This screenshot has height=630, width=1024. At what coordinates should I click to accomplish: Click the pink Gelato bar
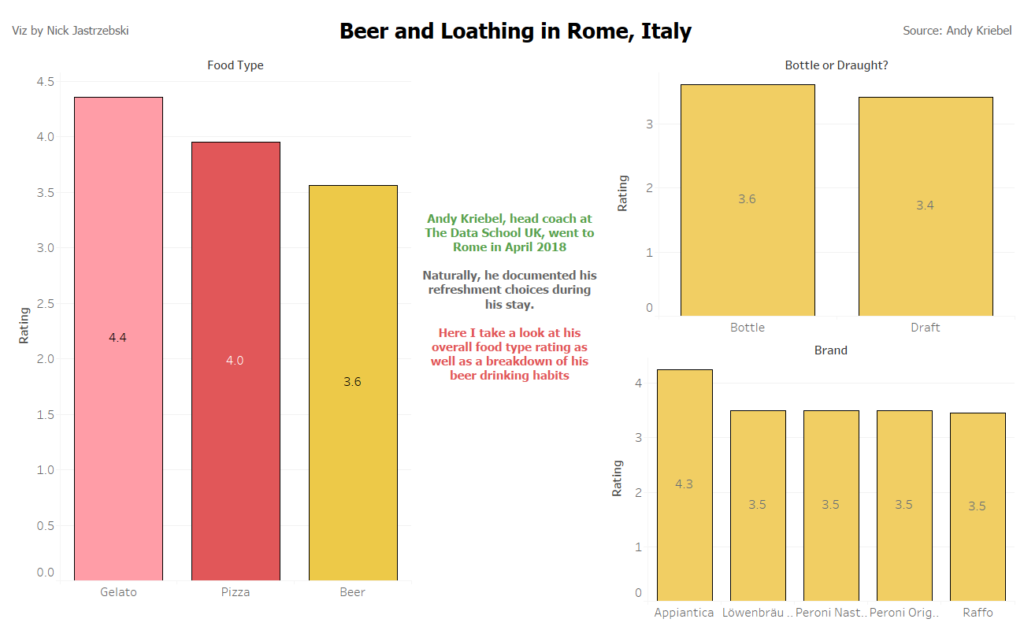pyautogui.click(x=118, y=338)
